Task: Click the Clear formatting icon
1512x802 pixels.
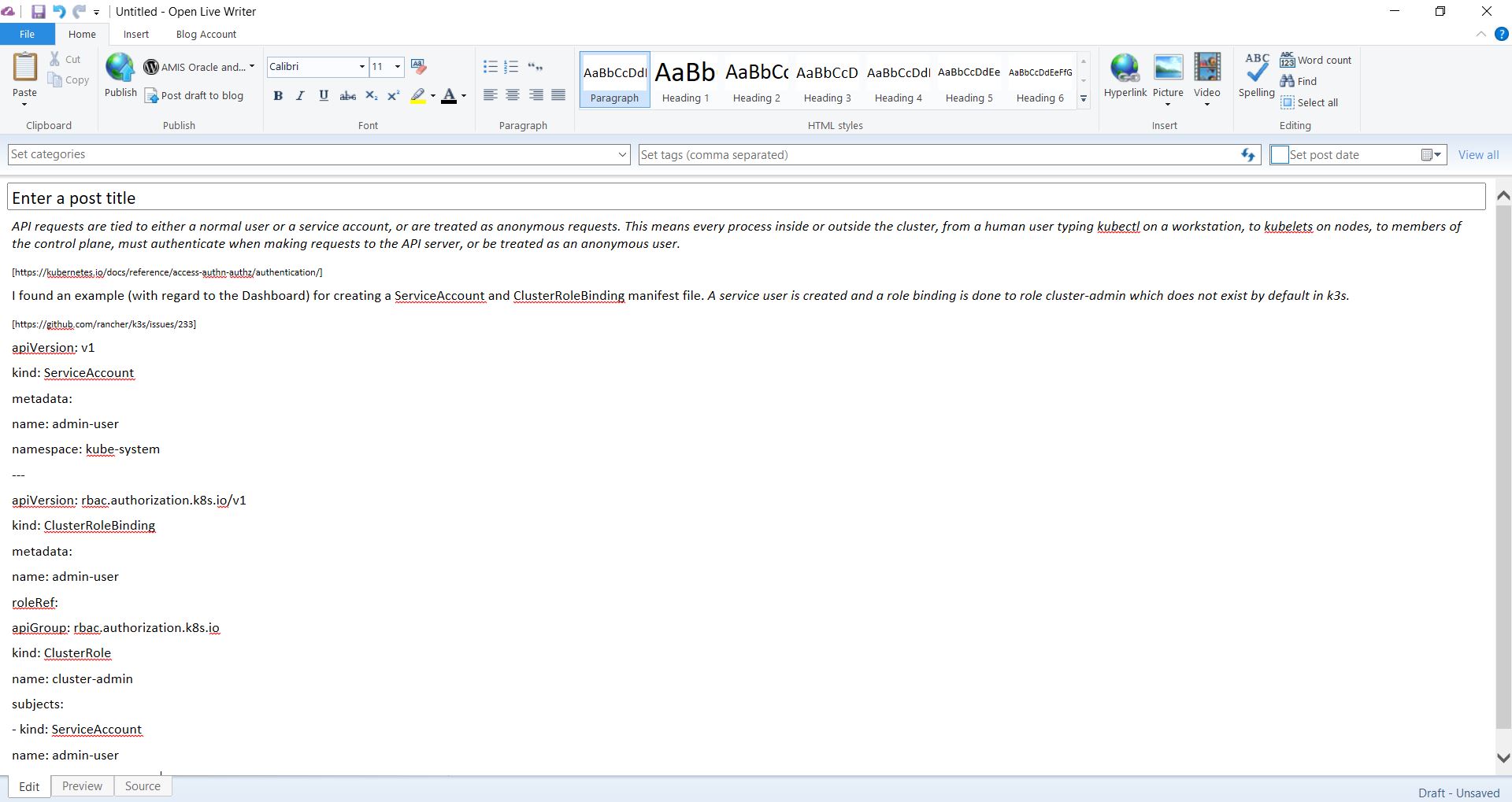Action: tap(418, 67)
